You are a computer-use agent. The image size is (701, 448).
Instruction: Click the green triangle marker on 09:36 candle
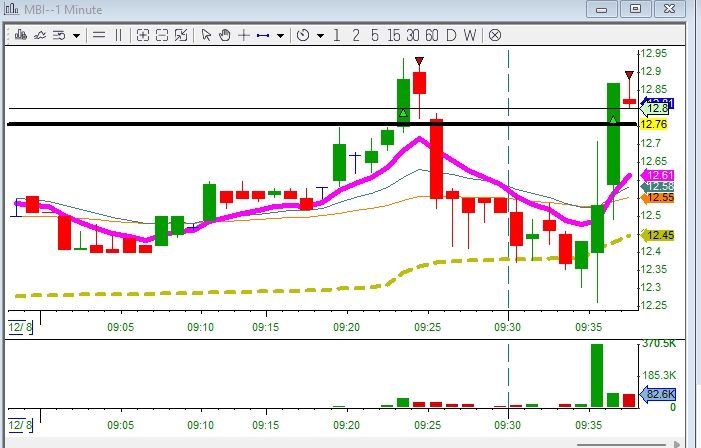pos(613,120)
